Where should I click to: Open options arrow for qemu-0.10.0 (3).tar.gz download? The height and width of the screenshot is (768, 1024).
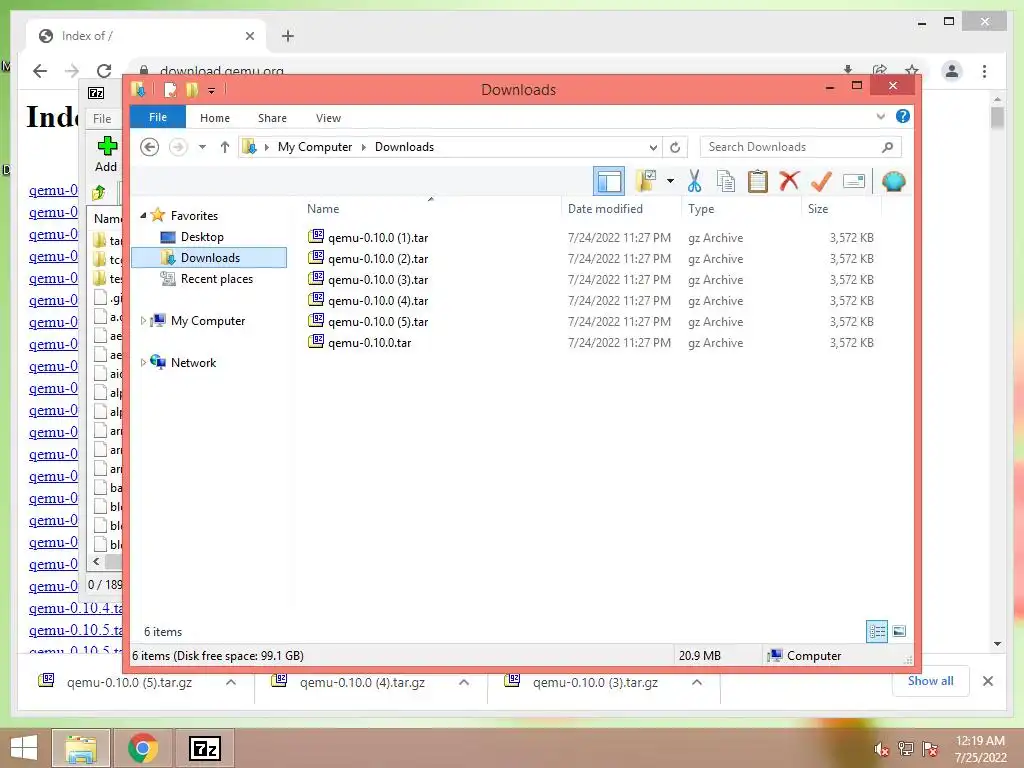(697, 682)
